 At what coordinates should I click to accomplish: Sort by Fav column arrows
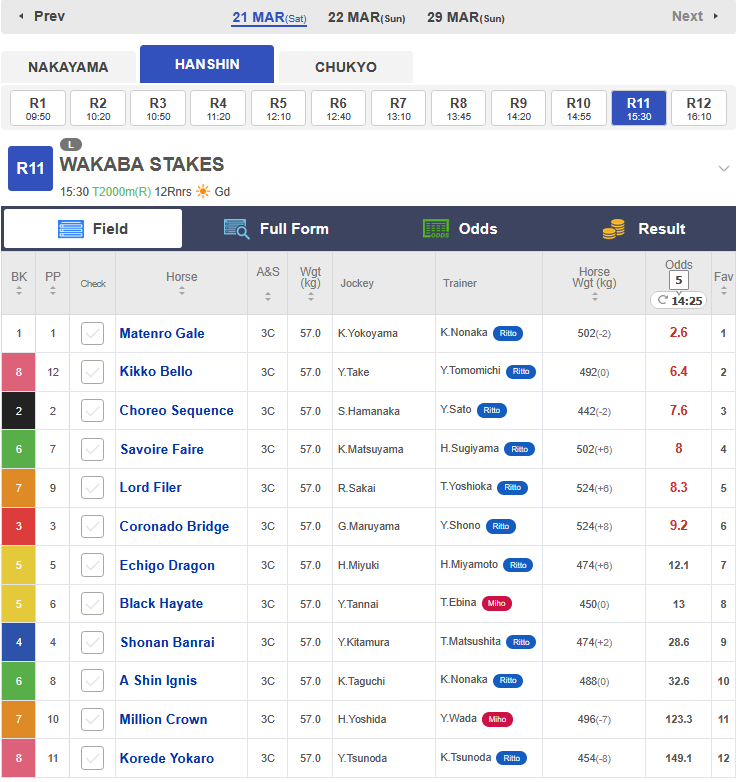(x=724, y=291)
